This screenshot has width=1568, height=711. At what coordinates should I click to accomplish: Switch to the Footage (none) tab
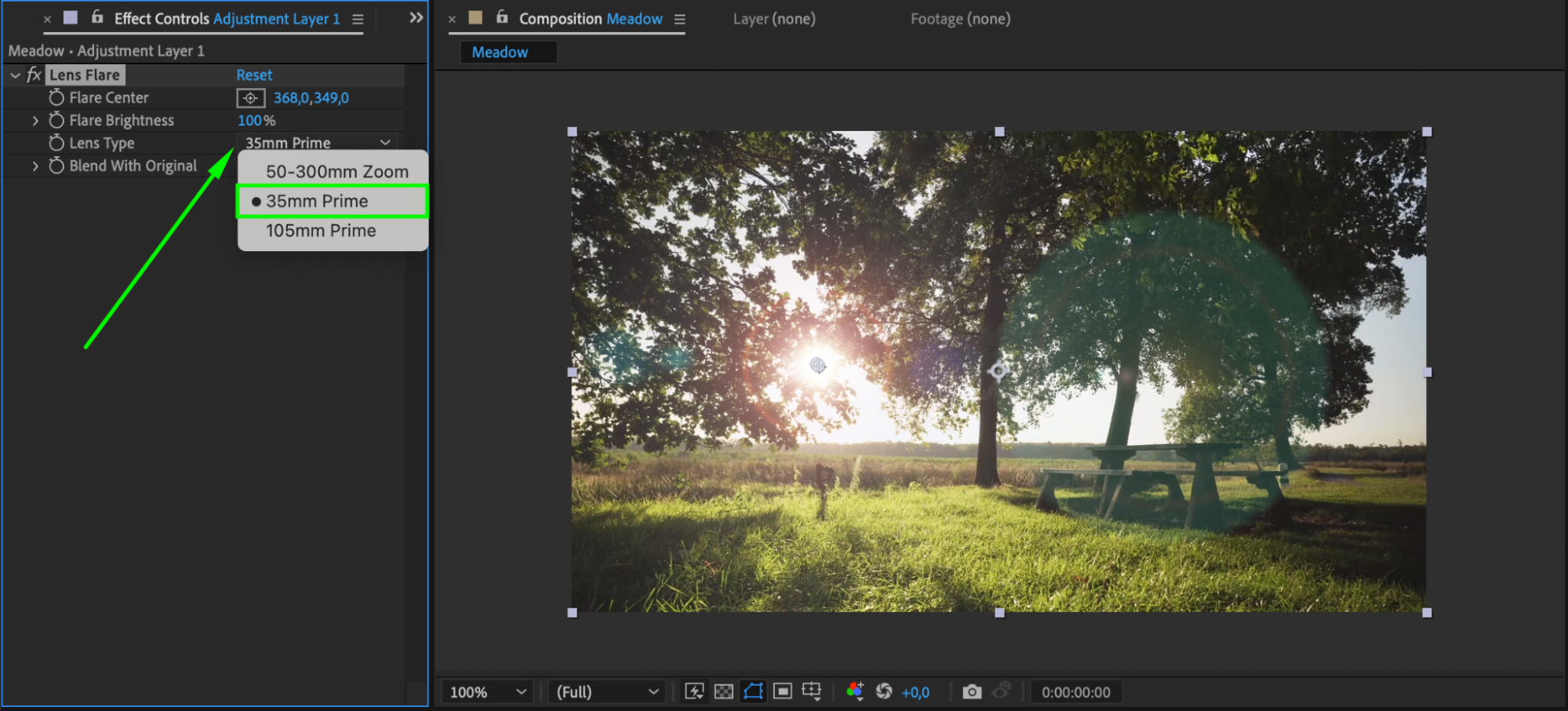(x=960, y=19)
